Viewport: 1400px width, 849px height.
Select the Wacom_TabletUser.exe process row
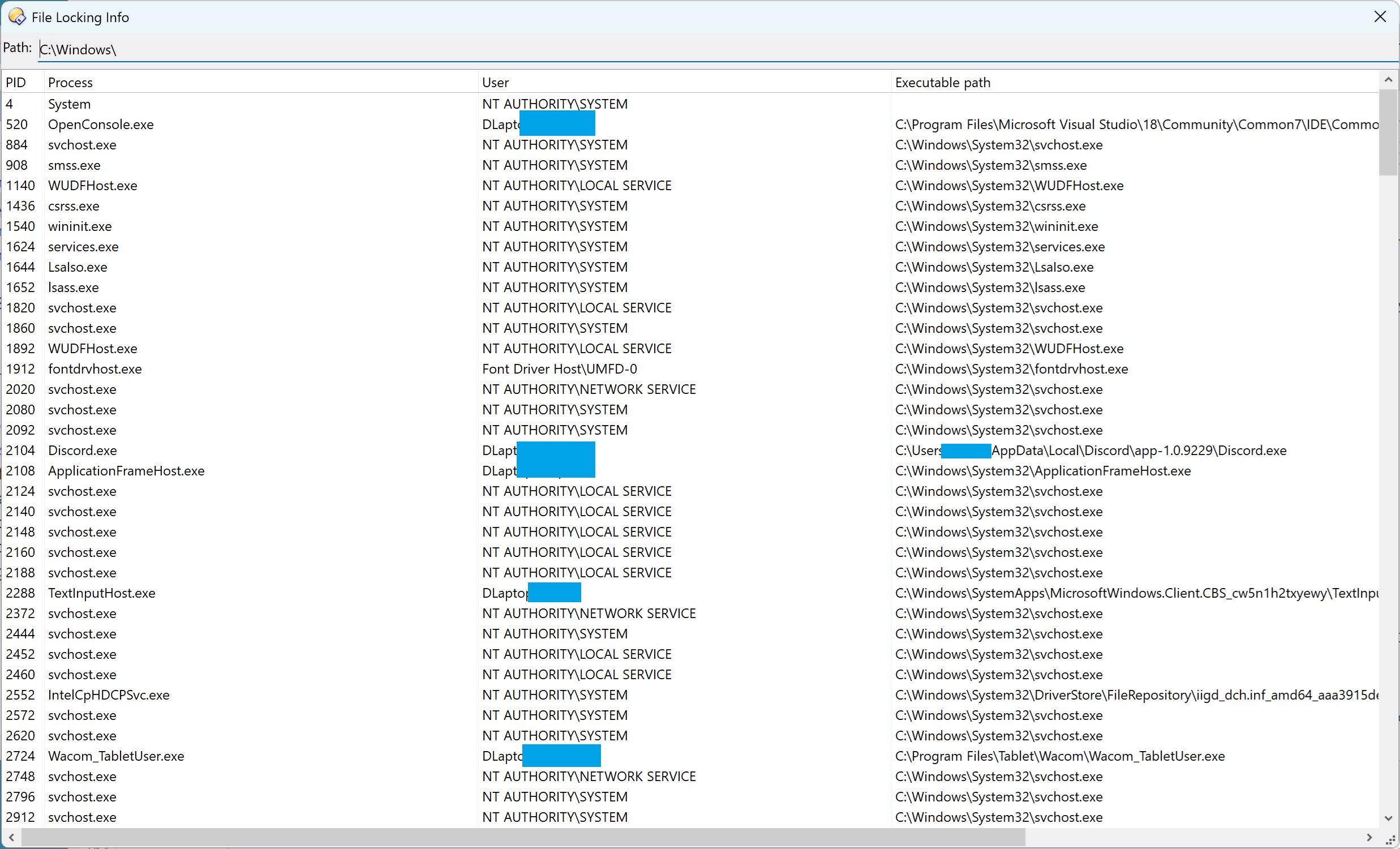click(690, 756)
